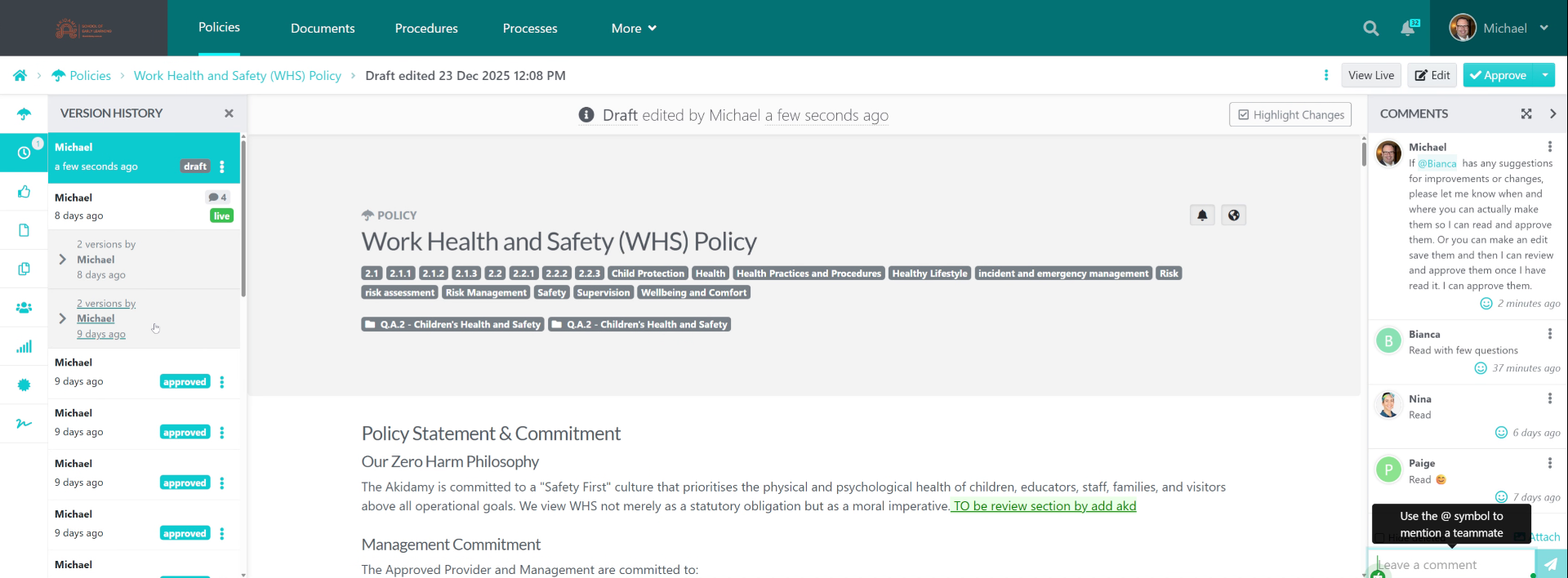Expand the 2 versions by Michael 9 days ago
Screen dimensions: 1568x578
[63, 318]
